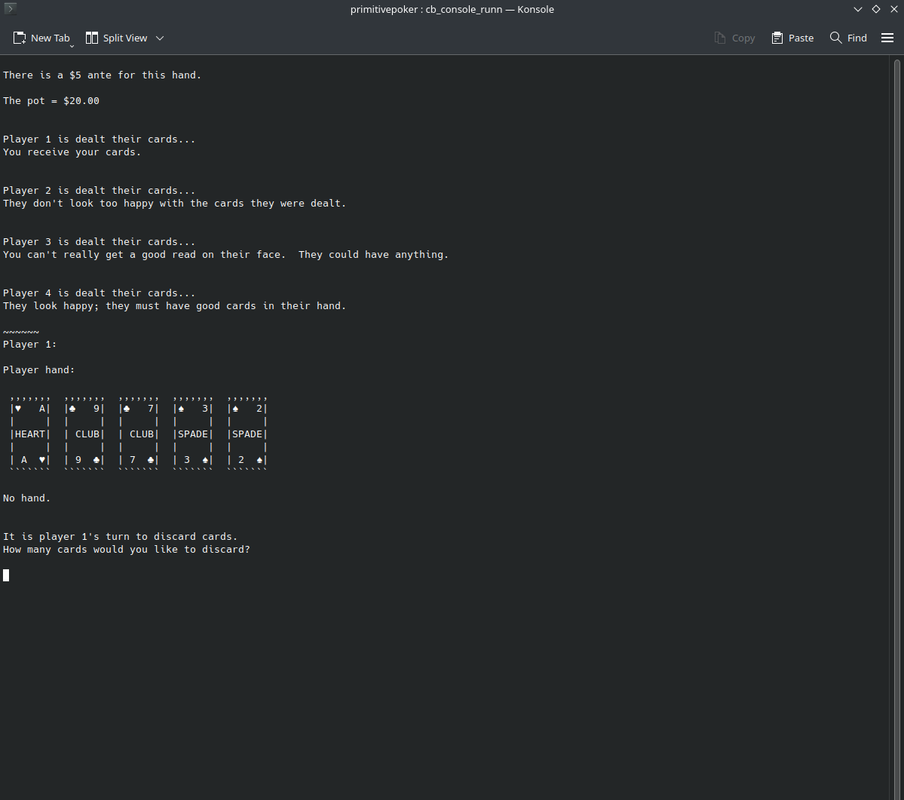
Task: Click the Ace of Hearts card
Action: pos(30,434)
